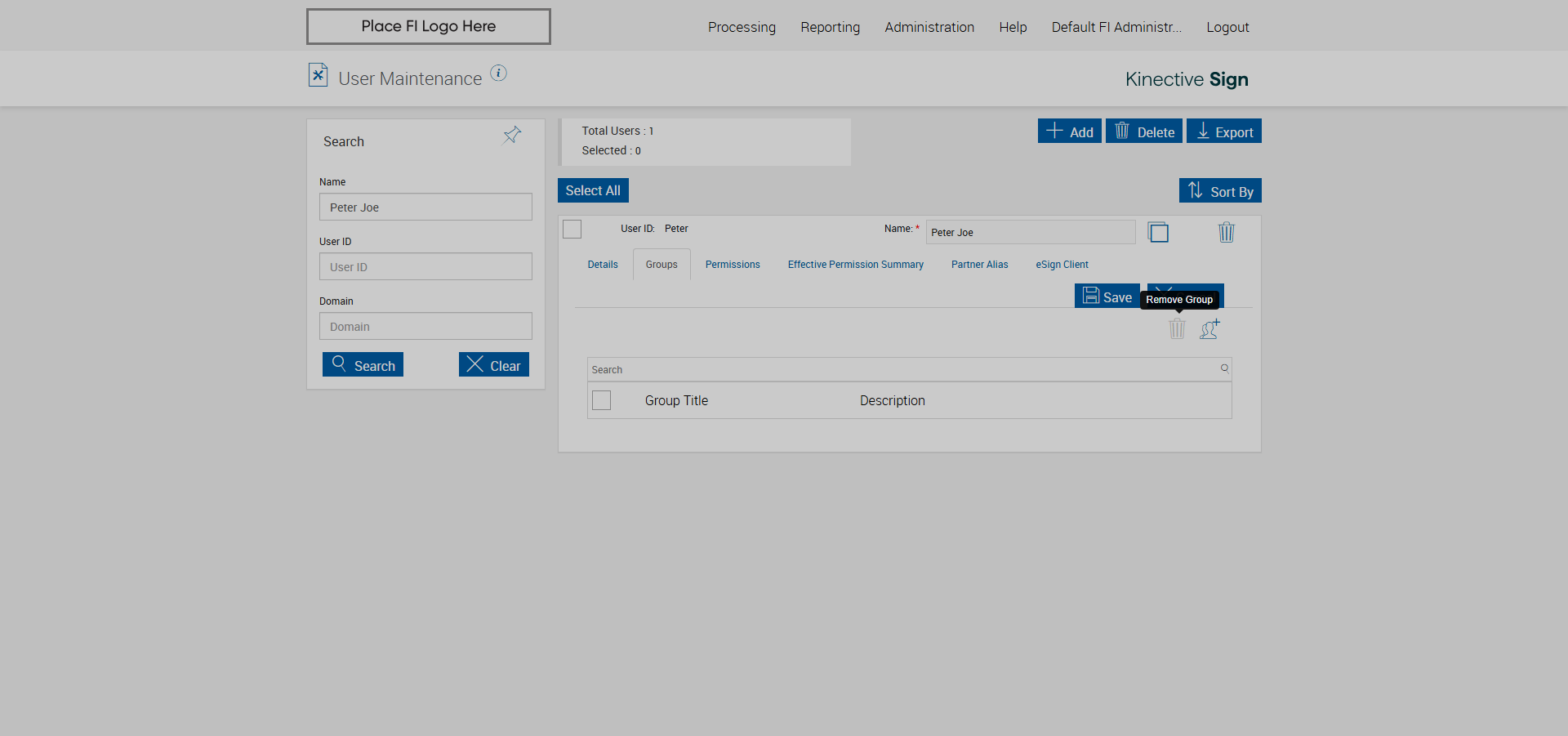
Task: Go to the Partner Alias tab
Action: [980, 265]
